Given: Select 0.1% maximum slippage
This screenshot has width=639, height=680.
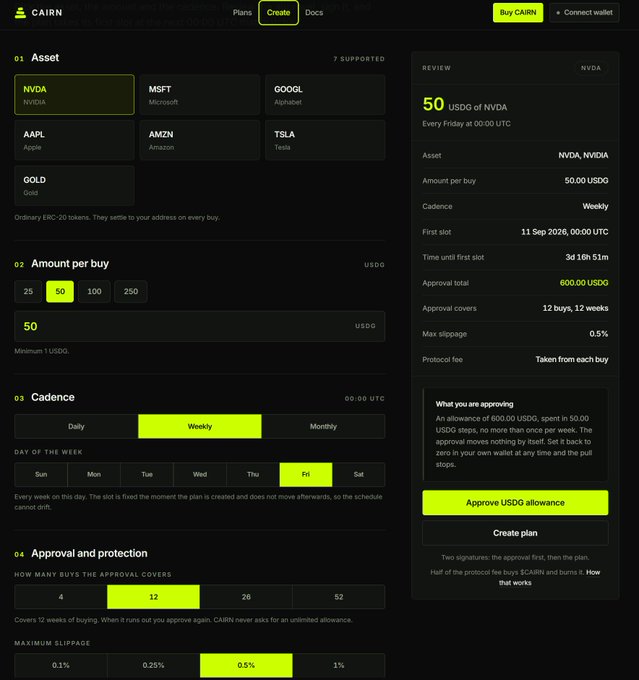Looking at the screenshot, I should 61,665.
